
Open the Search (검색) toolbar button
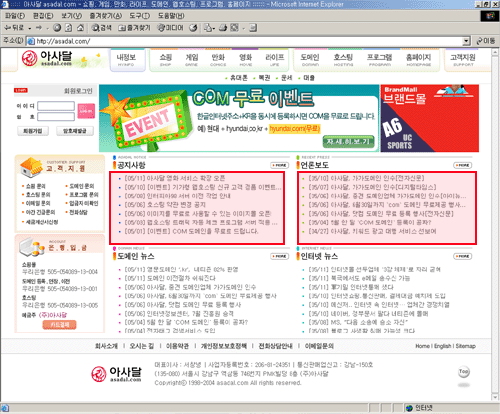coord(102,28)
